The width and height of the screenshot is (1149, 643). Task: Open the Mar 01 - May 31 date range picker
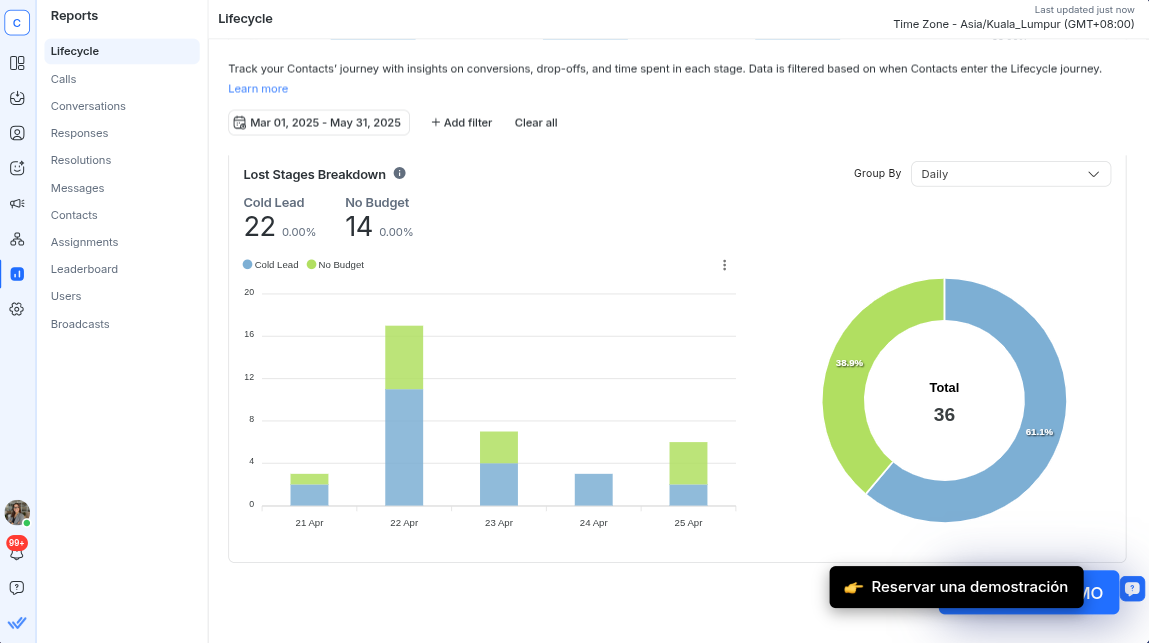point(319,122)
